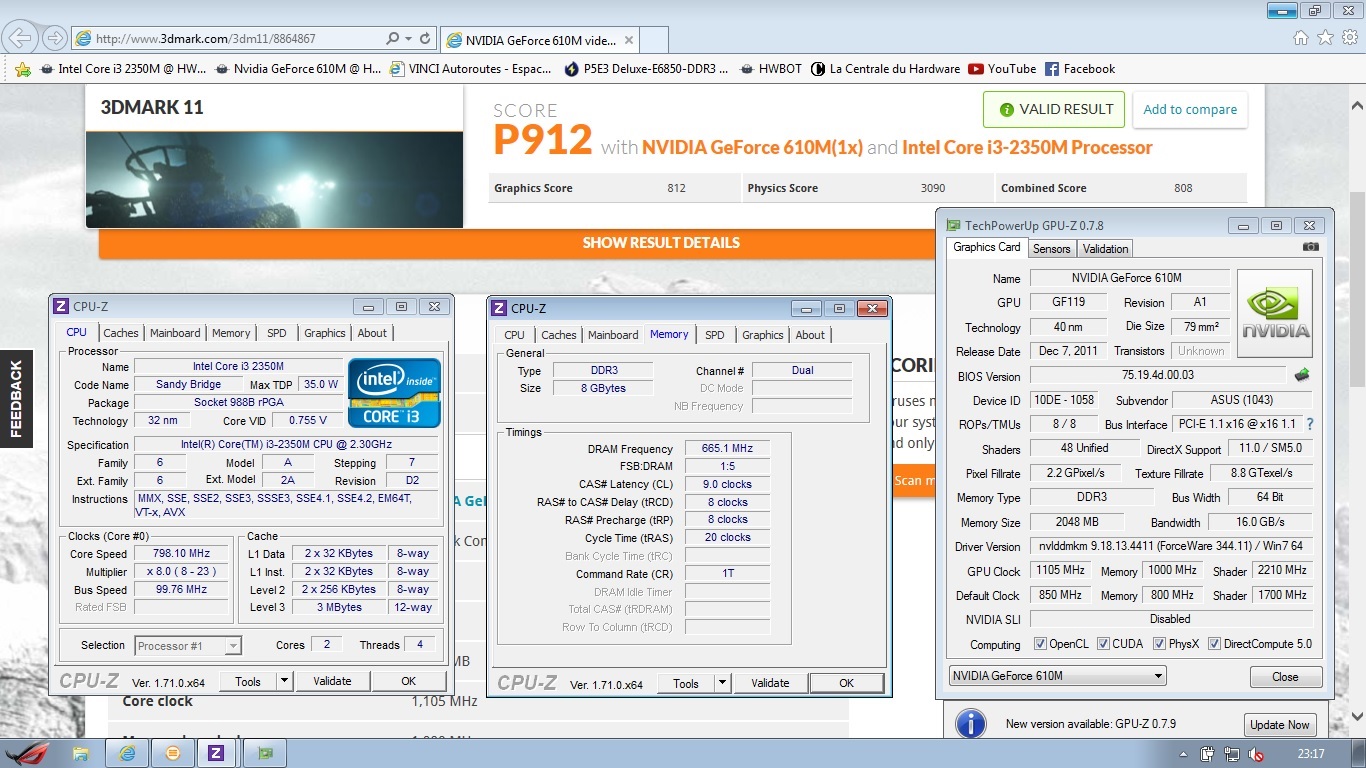Show hidden tray icons arrow
This screenshot has height=768, width=1366.
click(1182, 754)
